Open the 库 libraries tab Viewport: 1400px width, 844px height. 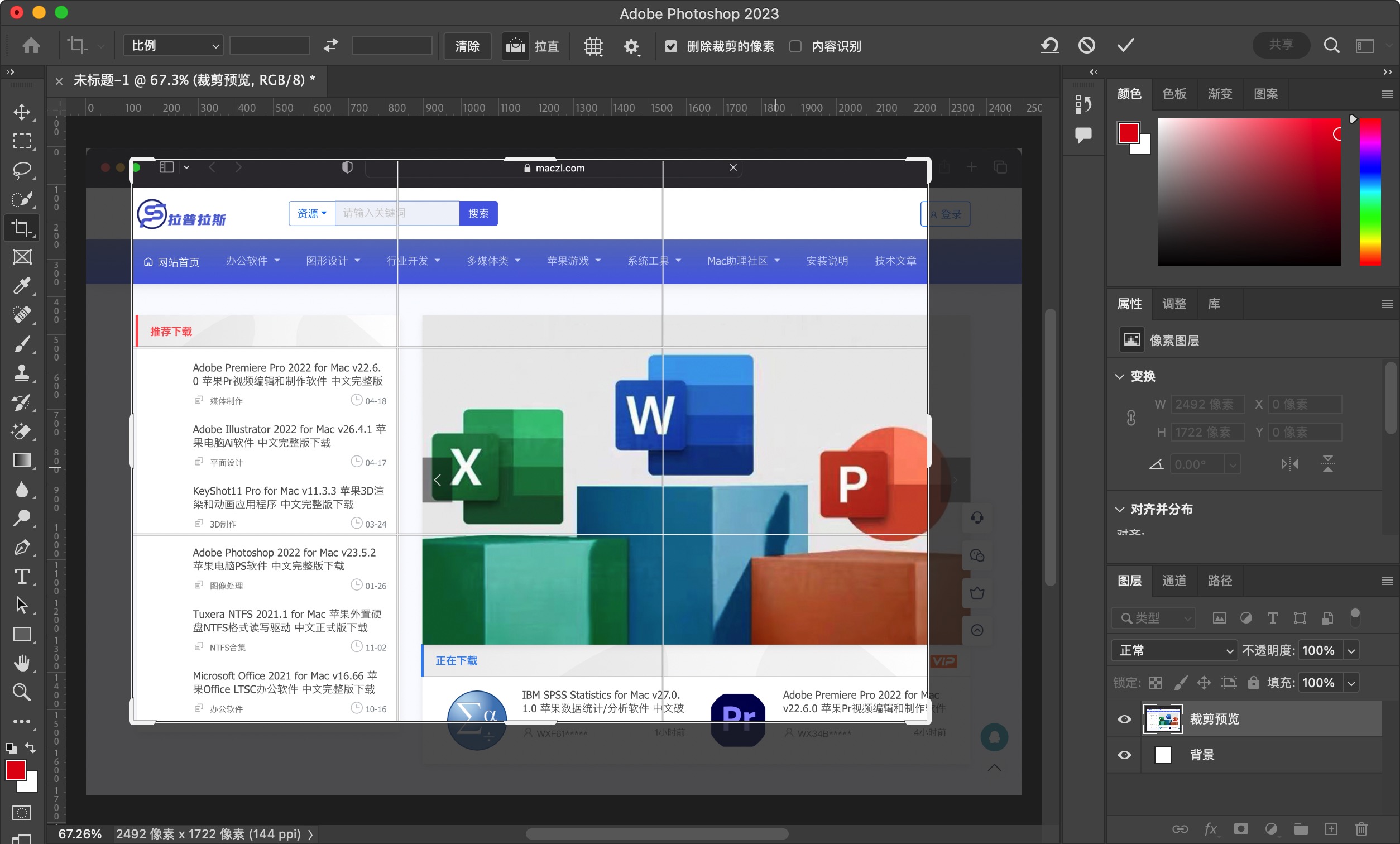point(1214,304)
